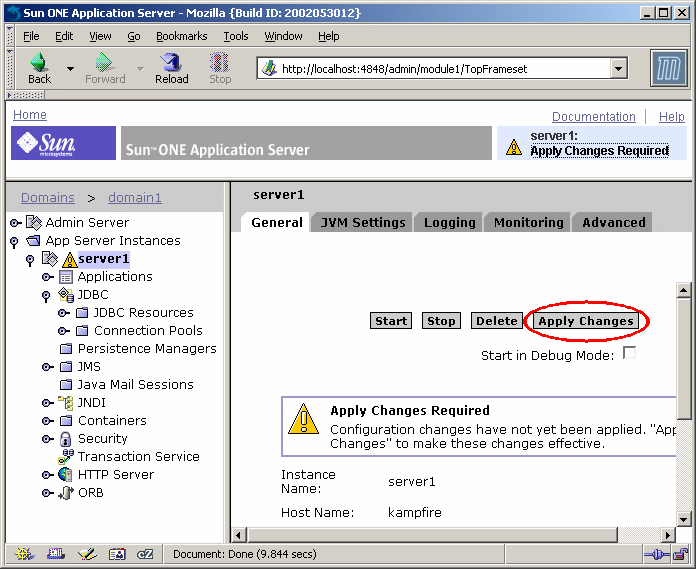The image size is (696, 569).
Task: Click the domain1 breadcrumb link
Action: [135, 198]
